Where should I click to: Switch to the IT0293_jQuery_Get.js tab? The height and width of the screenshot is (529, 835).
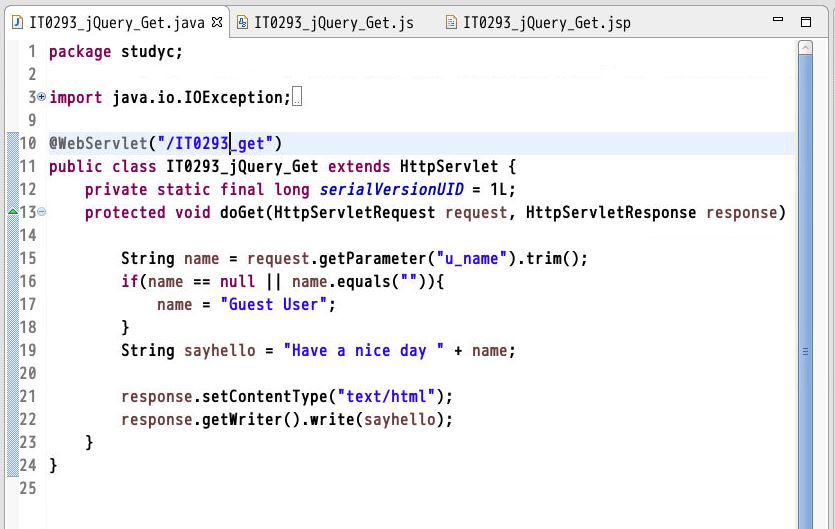click(325, 22)
